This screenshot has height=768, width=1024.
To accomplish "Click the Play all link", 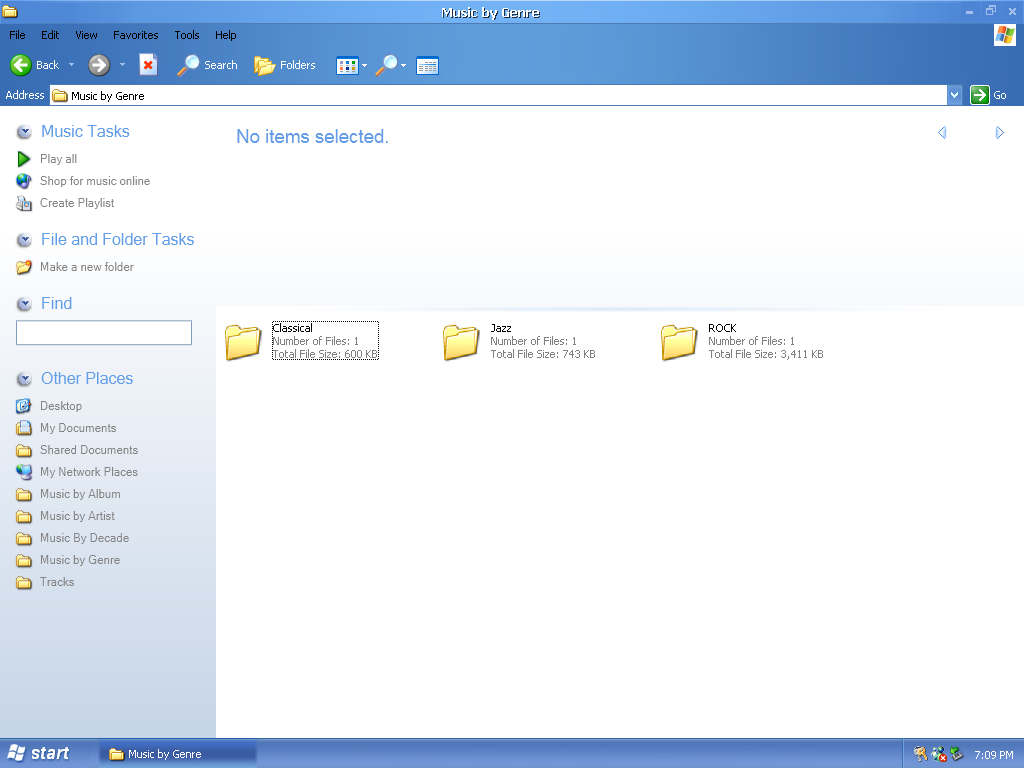I will (x=58, y=159).
